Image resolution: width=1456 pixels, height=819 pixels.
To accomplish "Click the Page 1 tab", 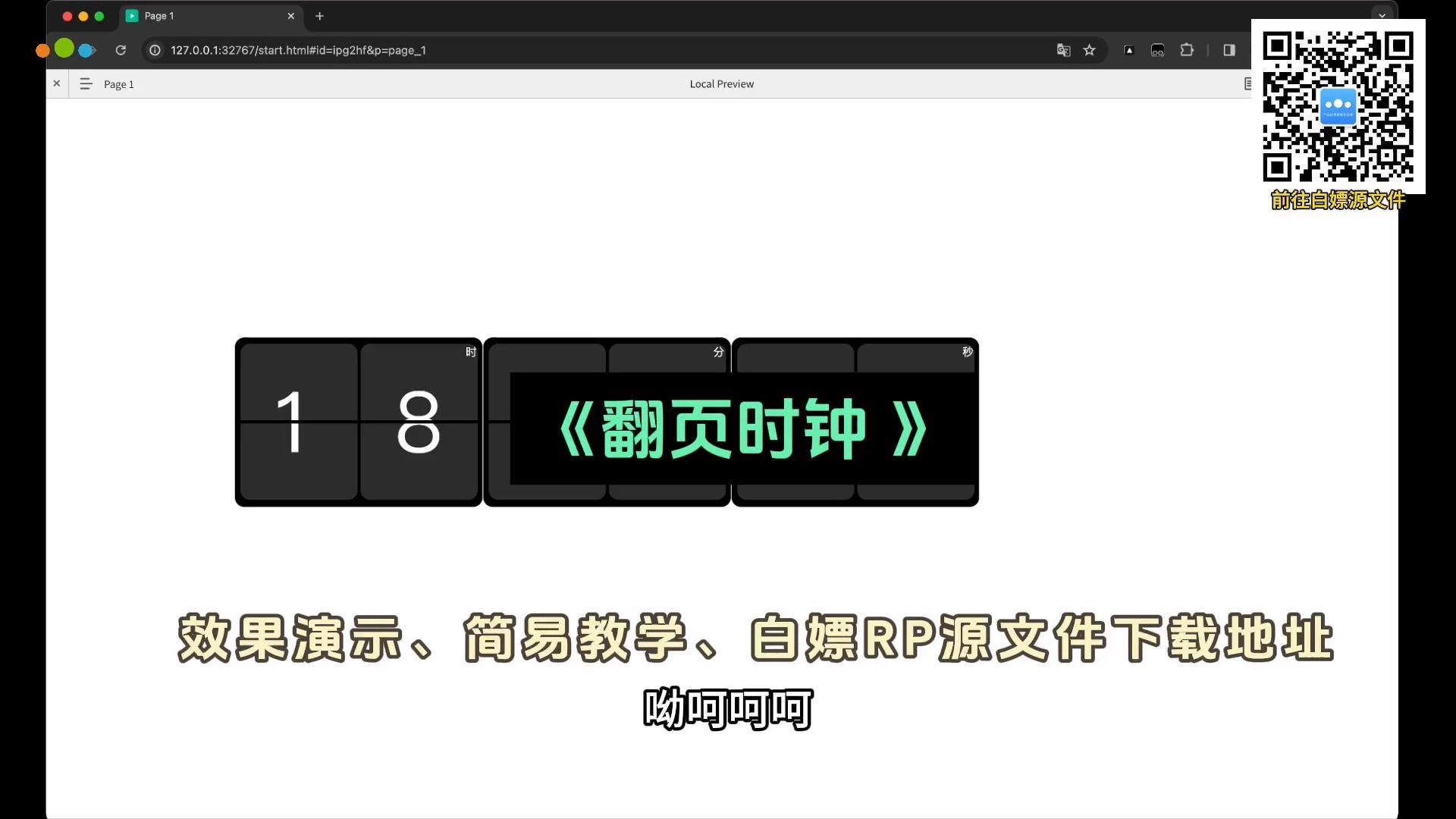I will click(x=200, y=15).
